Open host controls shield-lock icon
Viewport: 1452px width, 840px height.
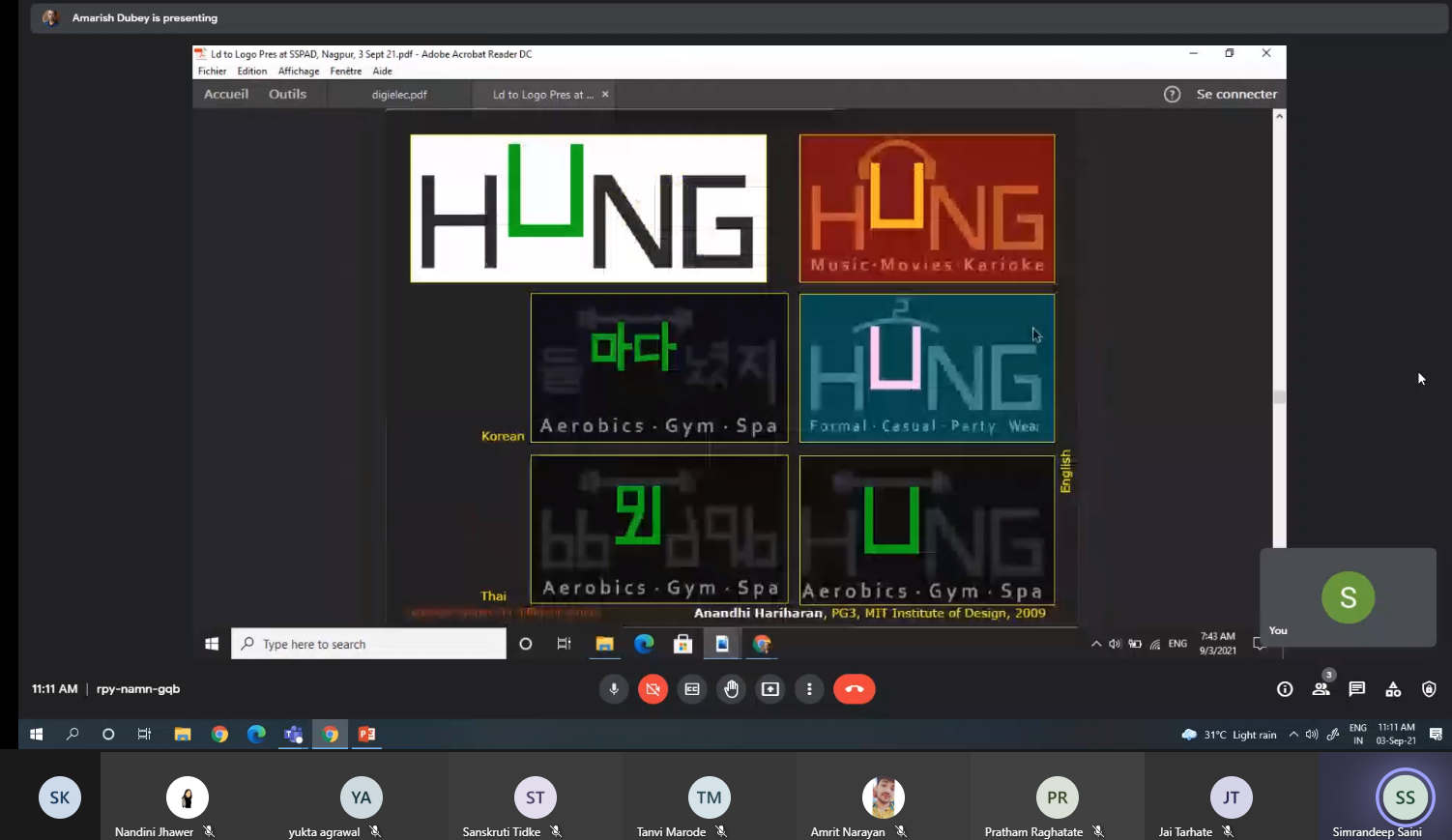(1429, 689)
